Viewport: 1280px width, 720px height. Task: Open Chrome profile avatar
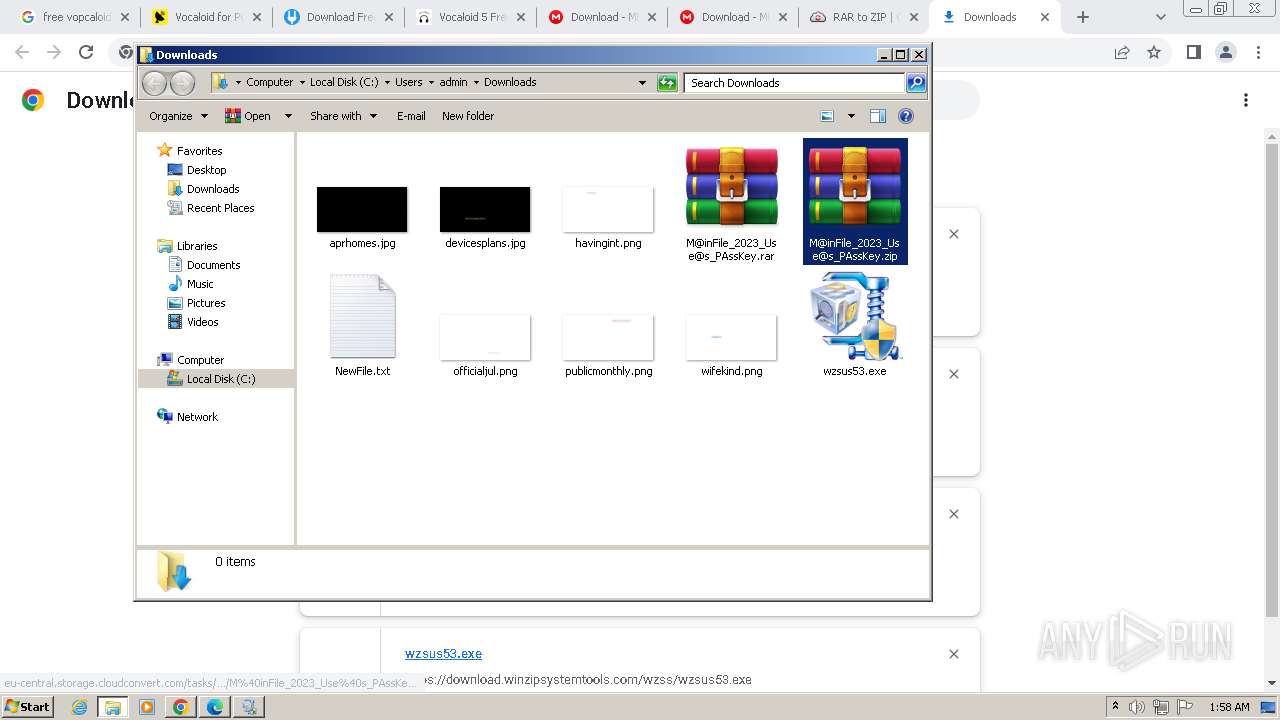point(1226,53)
